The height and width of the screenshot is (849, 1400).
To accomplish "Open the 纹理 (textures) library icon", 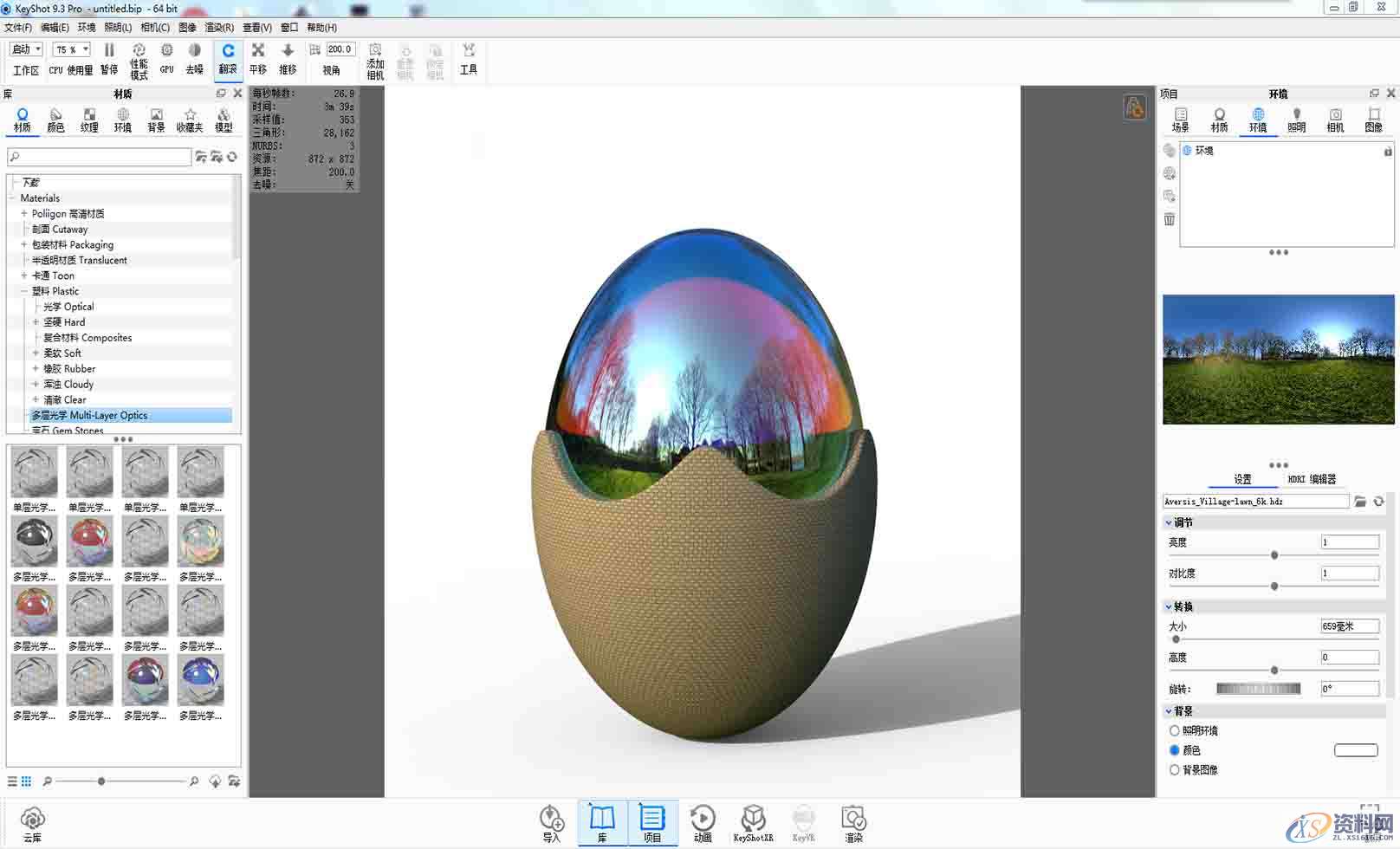I will (89, 119).
